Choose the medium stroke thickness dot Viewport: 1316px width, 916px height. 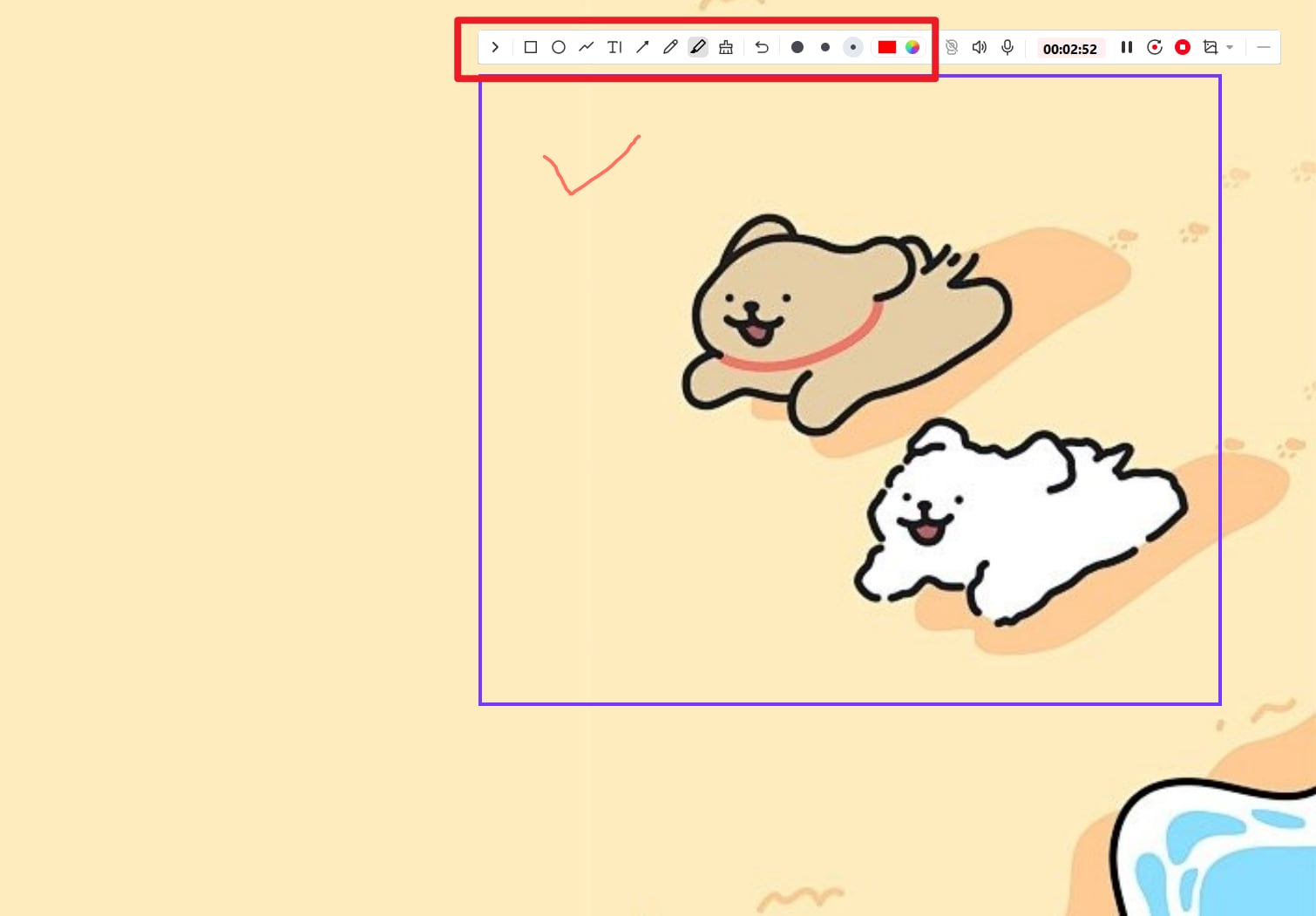[x=825, y=47]
